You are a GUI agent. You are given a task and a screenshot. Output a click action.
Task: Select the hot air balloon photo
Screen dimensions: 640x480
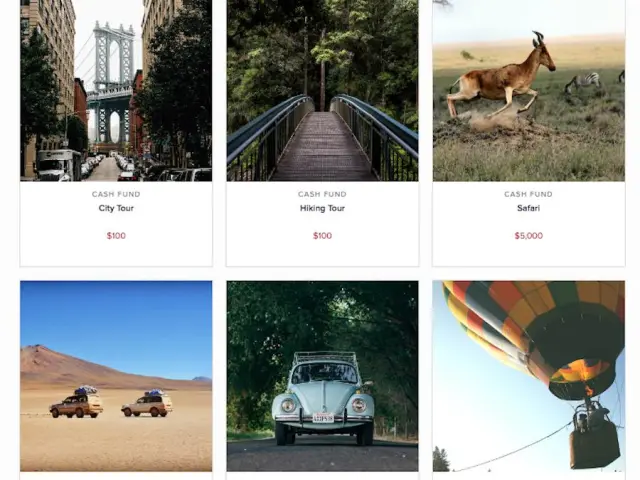[529, 376]
